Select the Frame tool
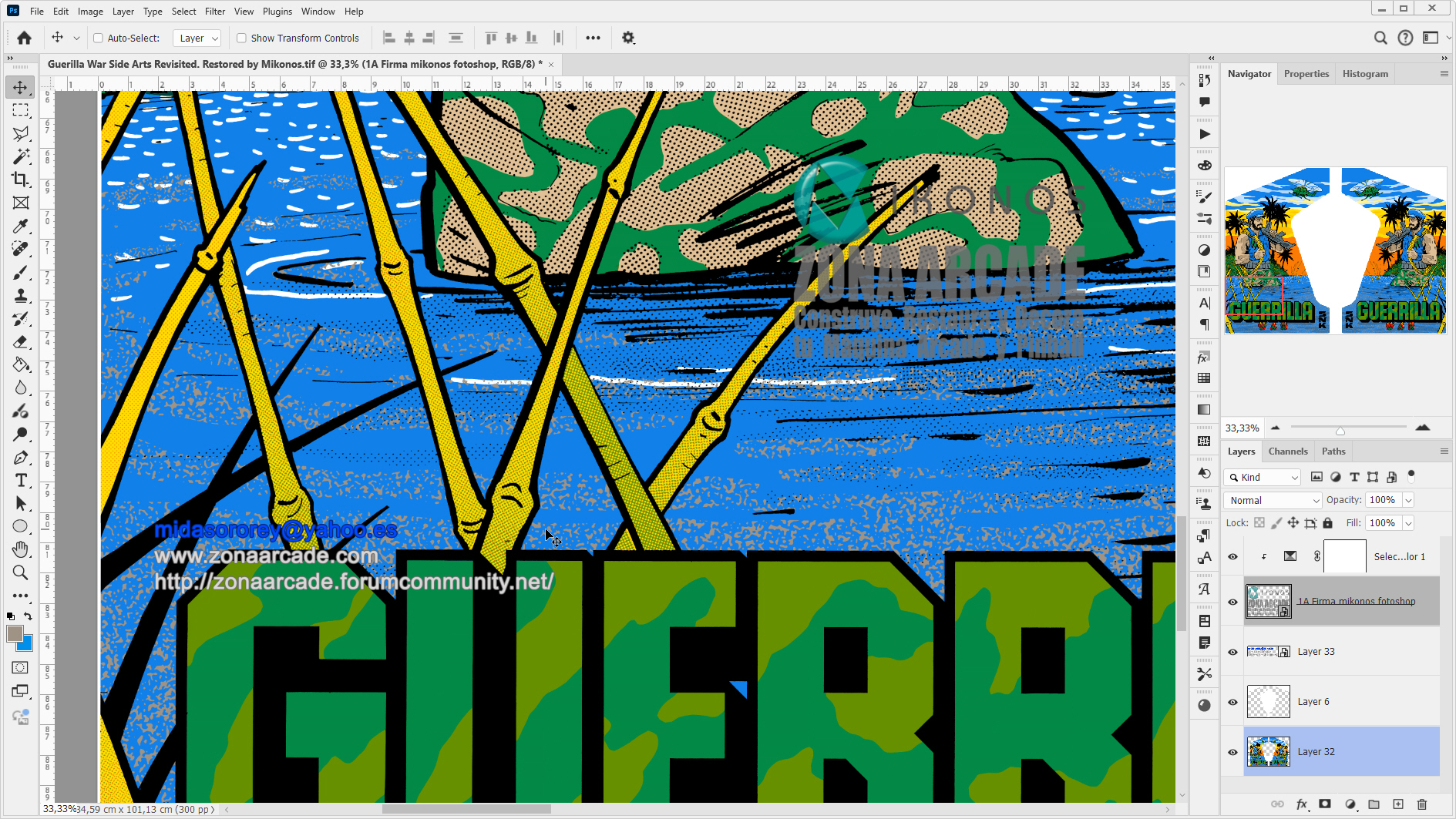This screenshot has width=1456, height=819. pyautogui.click(x=21, y=203)
